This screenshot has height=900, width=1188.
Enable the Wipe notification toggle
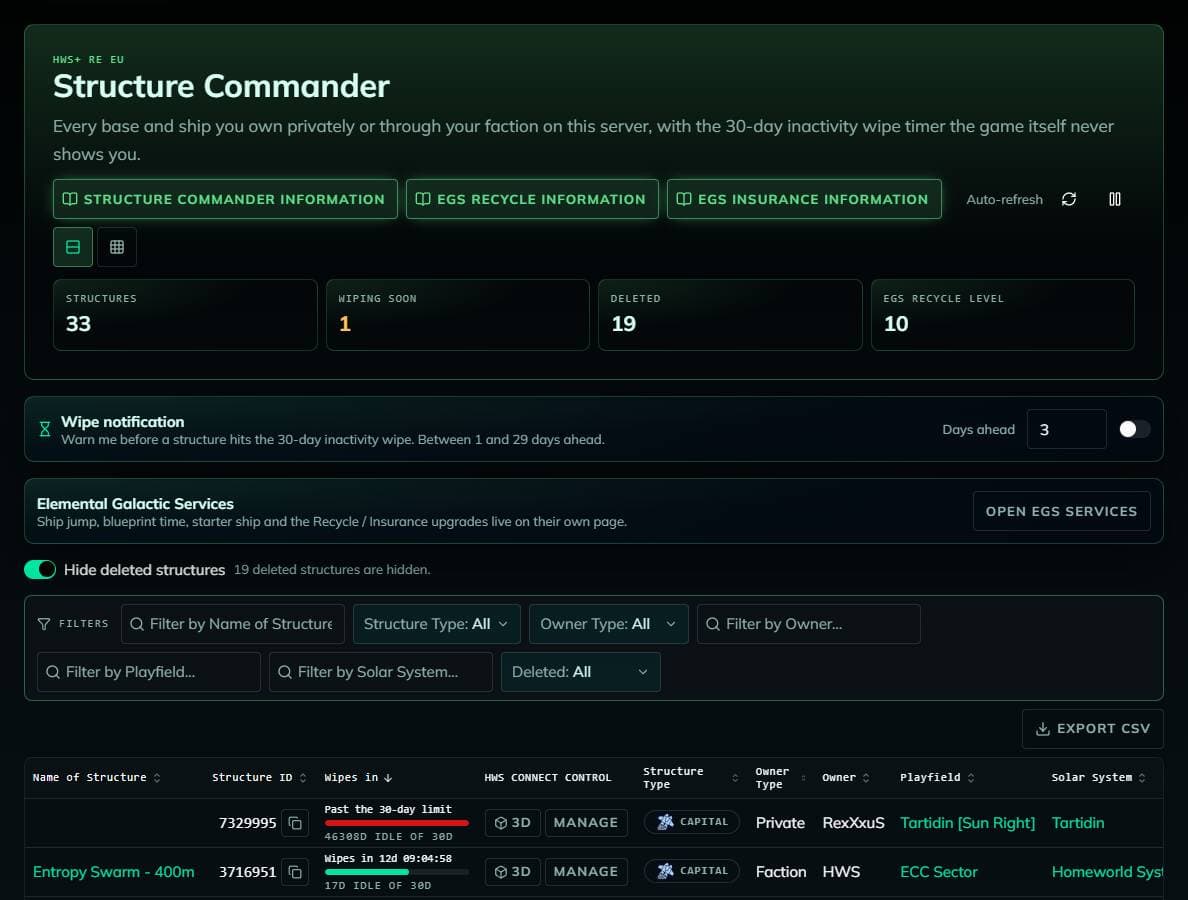(1134, 430)
